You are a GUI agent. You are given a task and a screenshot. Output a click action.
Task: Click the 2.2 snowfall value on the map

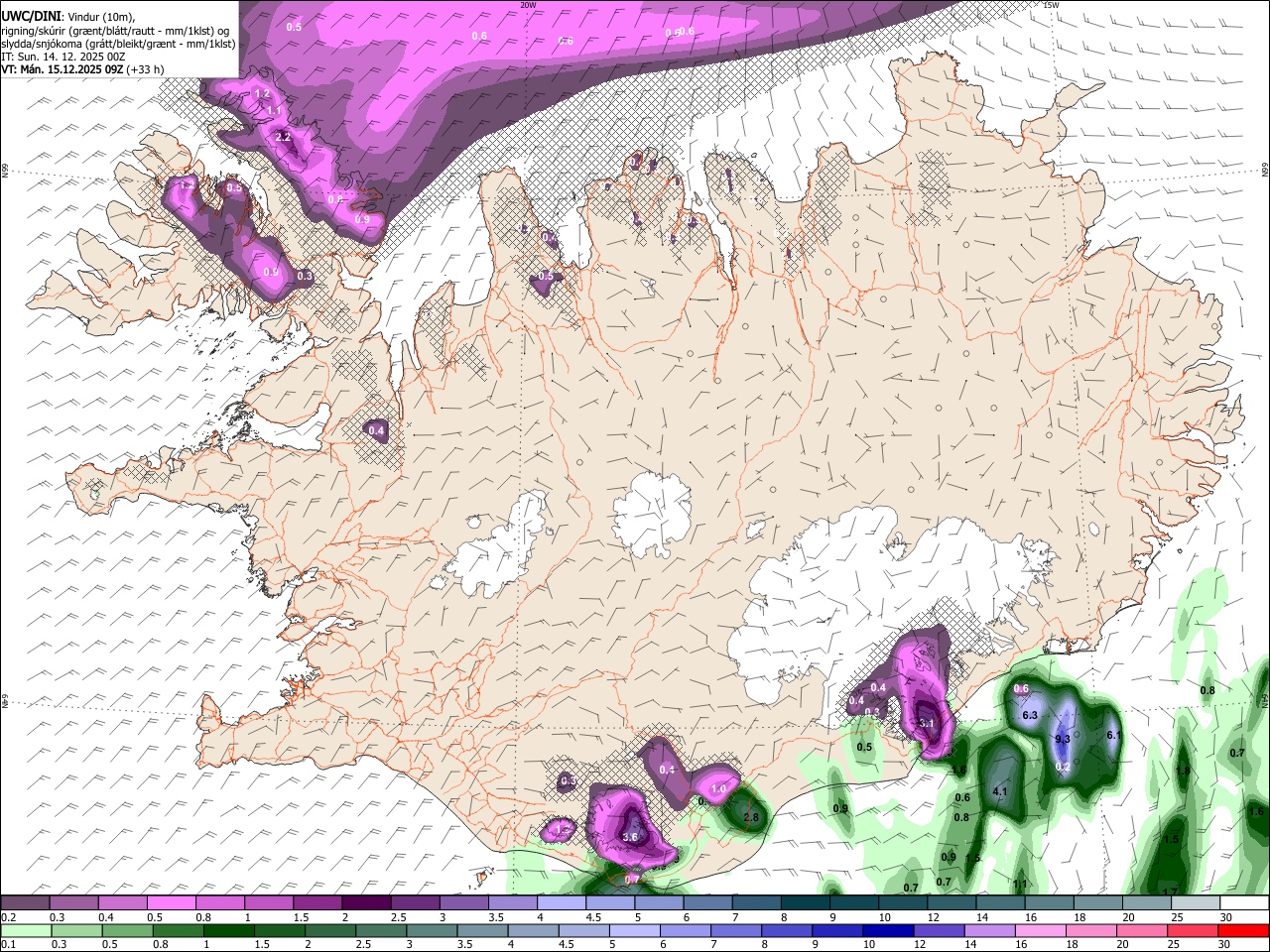pos(283,137)
